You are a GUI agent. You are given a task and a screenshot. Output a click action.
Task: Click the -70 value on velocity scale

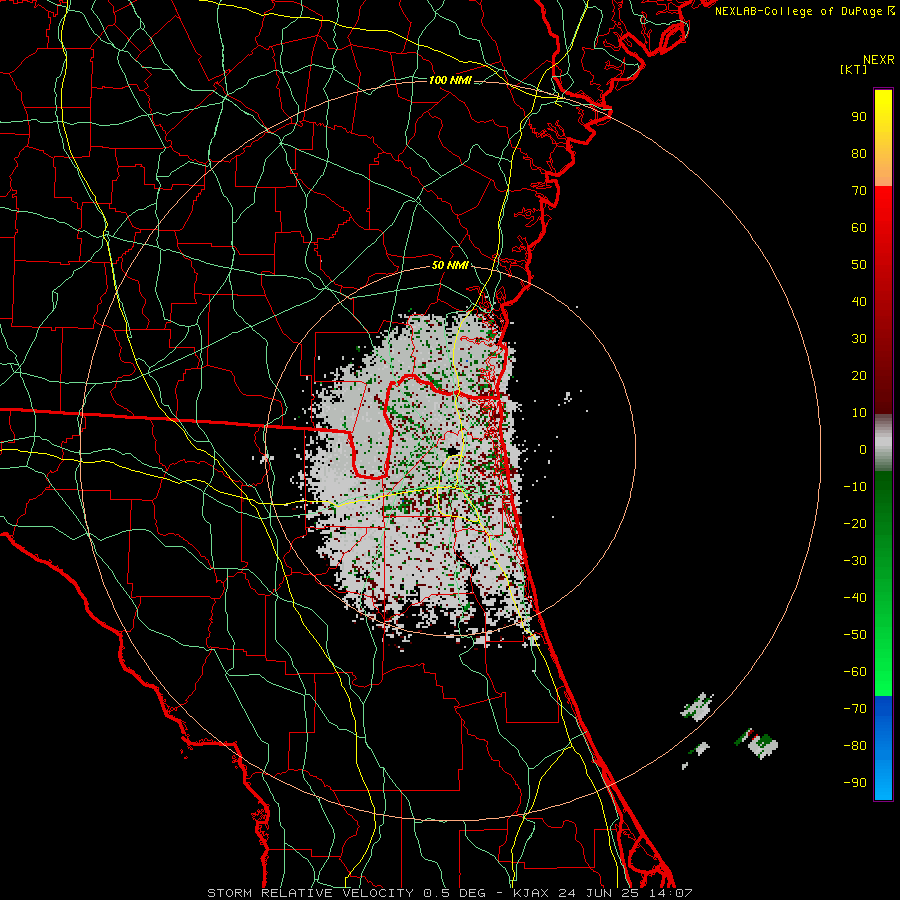[855, 709]
